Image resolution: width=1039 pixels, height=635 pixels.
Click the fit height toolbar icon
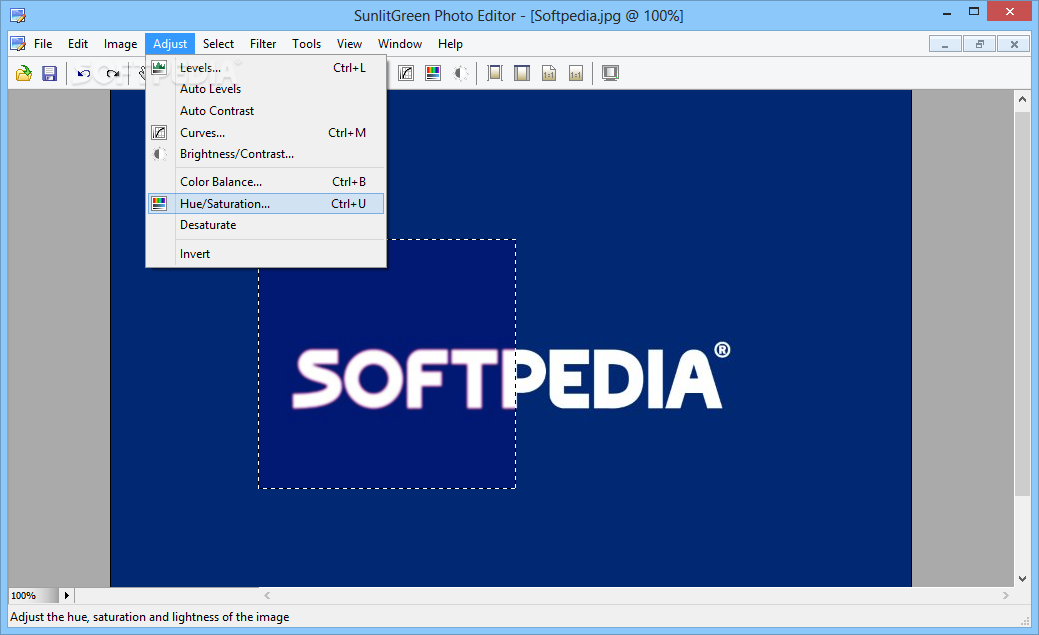point(522,73)
